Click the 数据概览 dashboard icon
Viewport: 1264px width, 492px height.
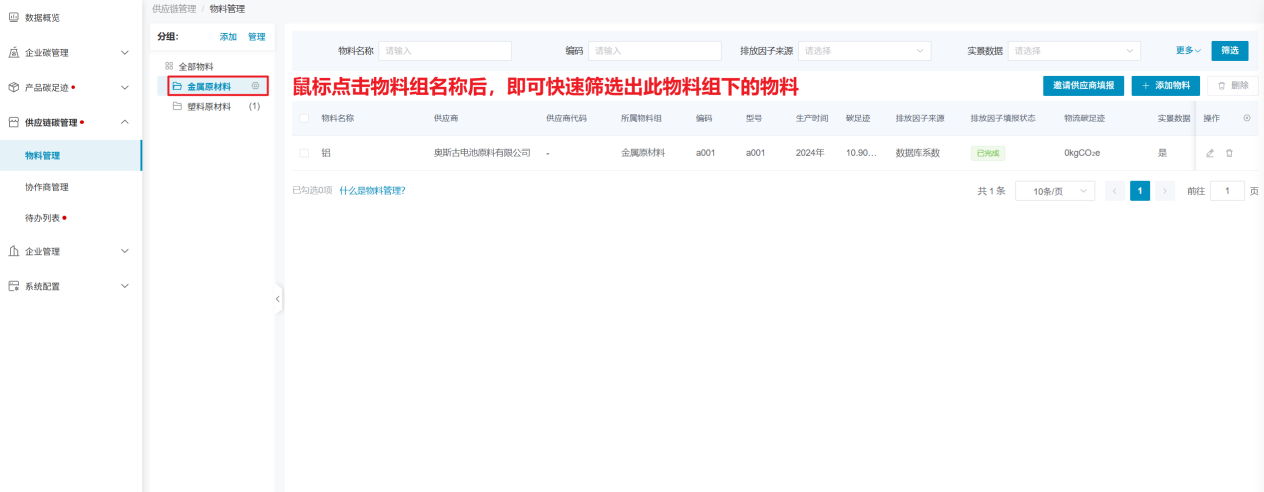pos(13,17)
